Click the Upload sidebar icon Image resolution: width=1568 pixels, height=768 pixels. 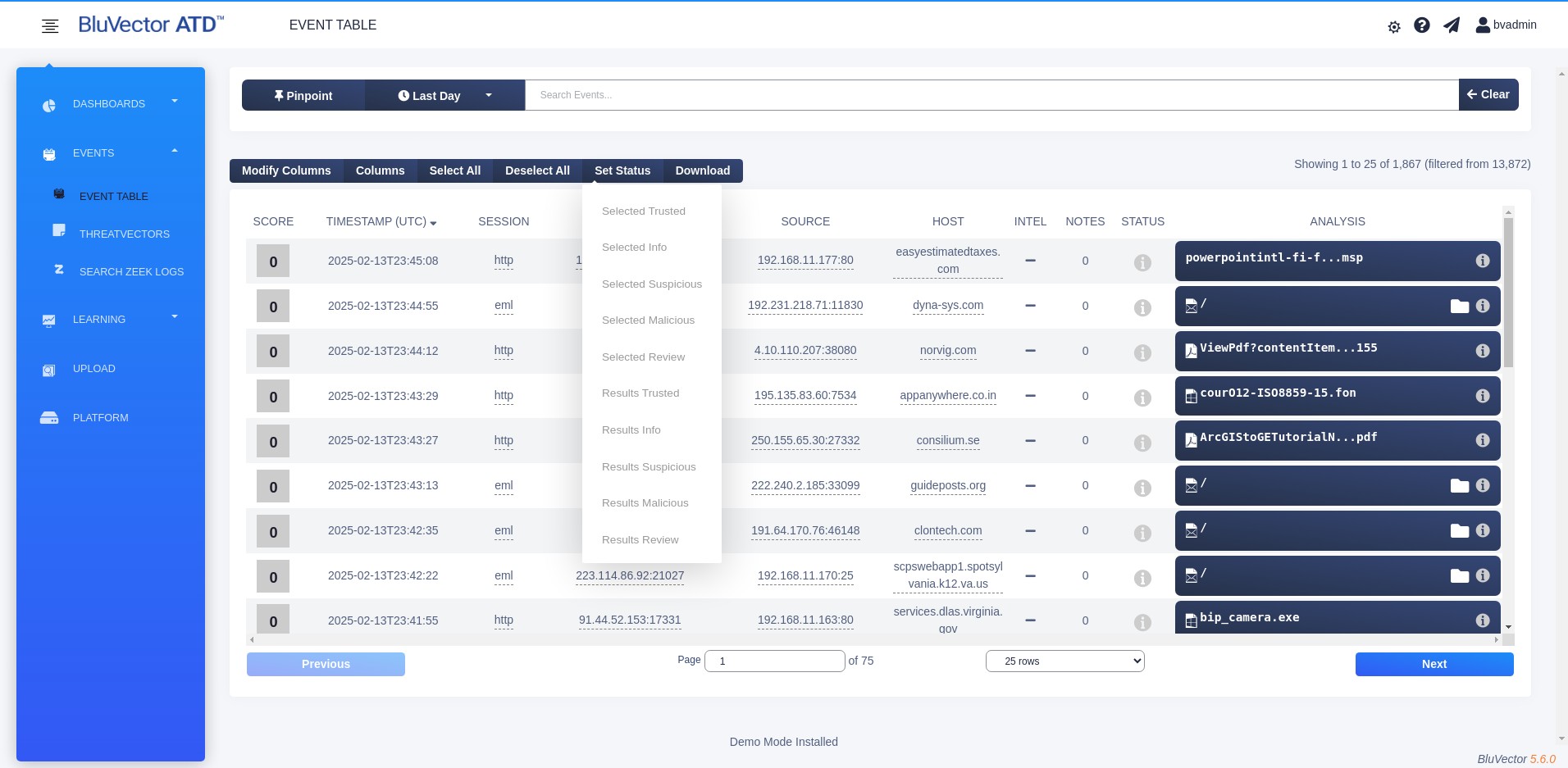[x=49, y=370]
